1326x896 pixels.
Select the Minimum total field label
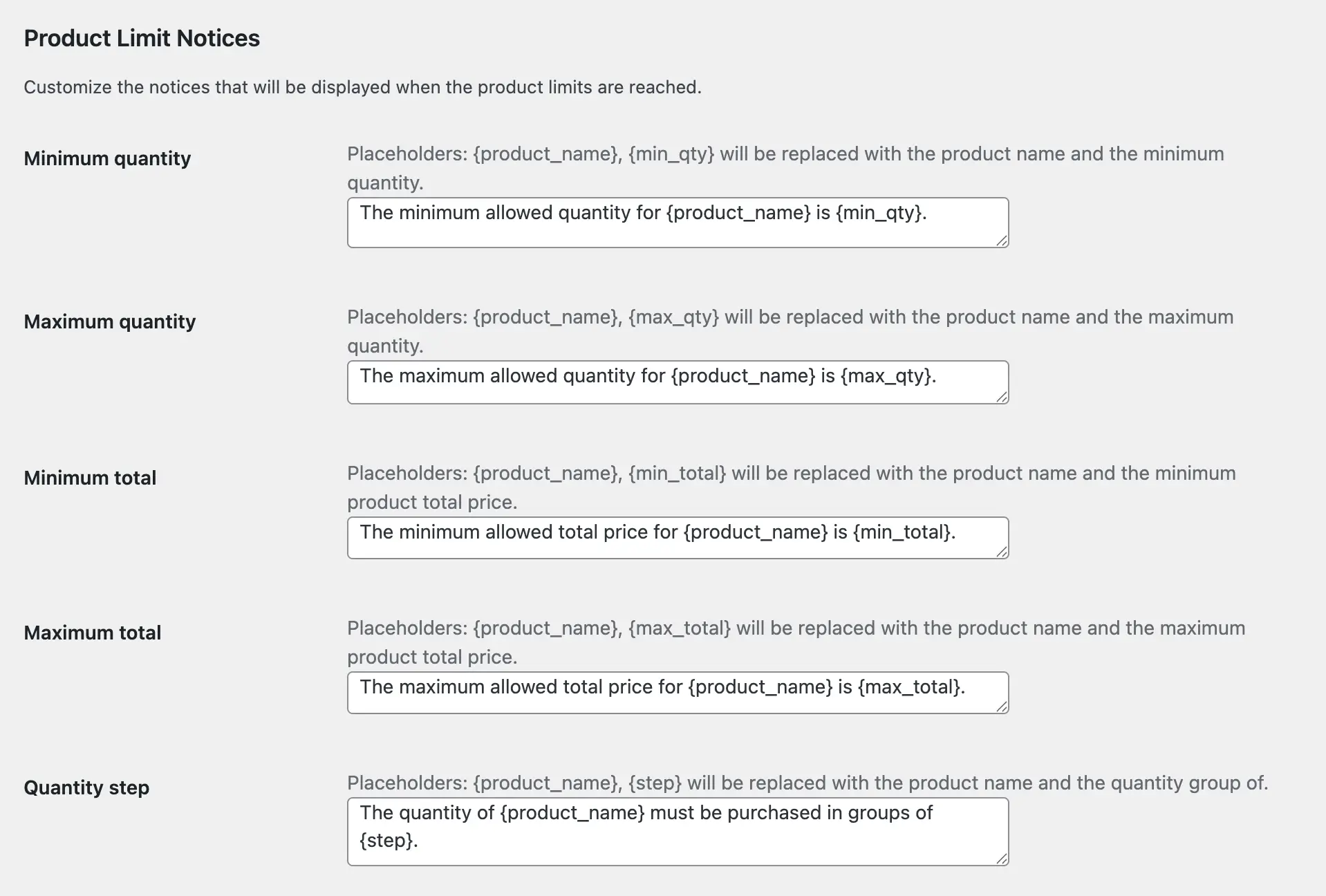(90, 477)
